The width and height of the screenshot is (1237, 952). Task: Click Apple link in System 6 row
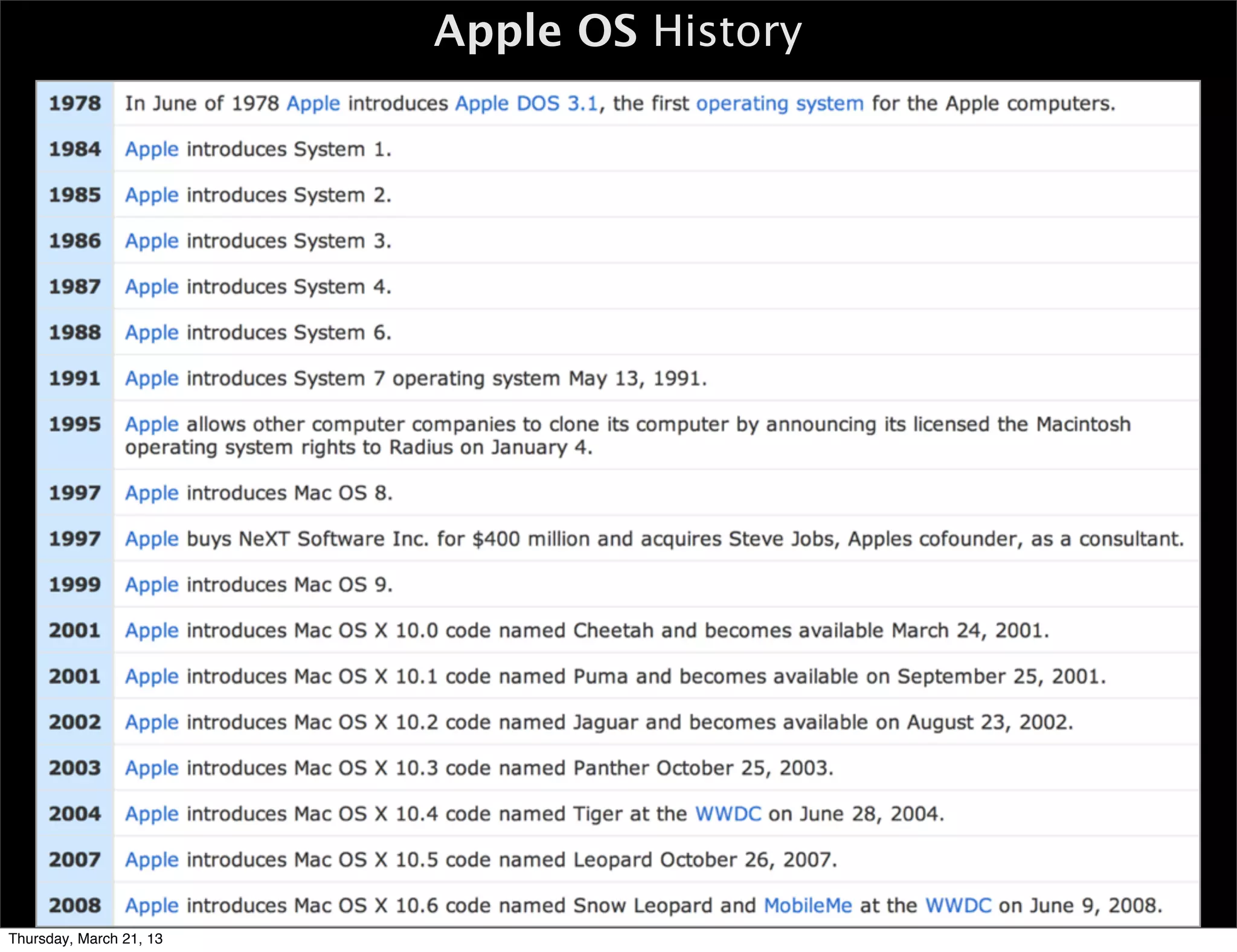152,333
